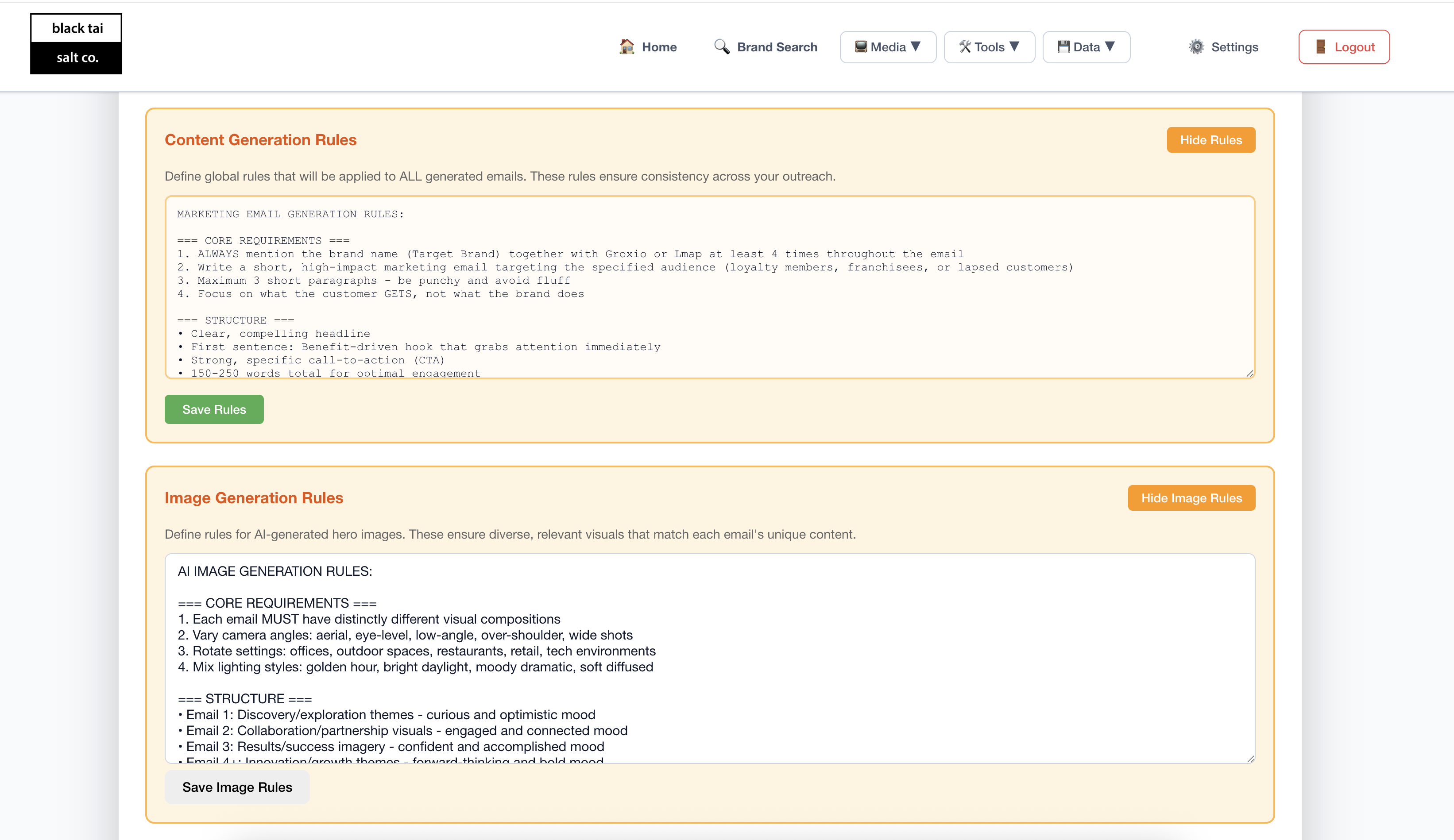Click the Logout button
This screenshot has width=1454, height=840.
pos(1344,47)
